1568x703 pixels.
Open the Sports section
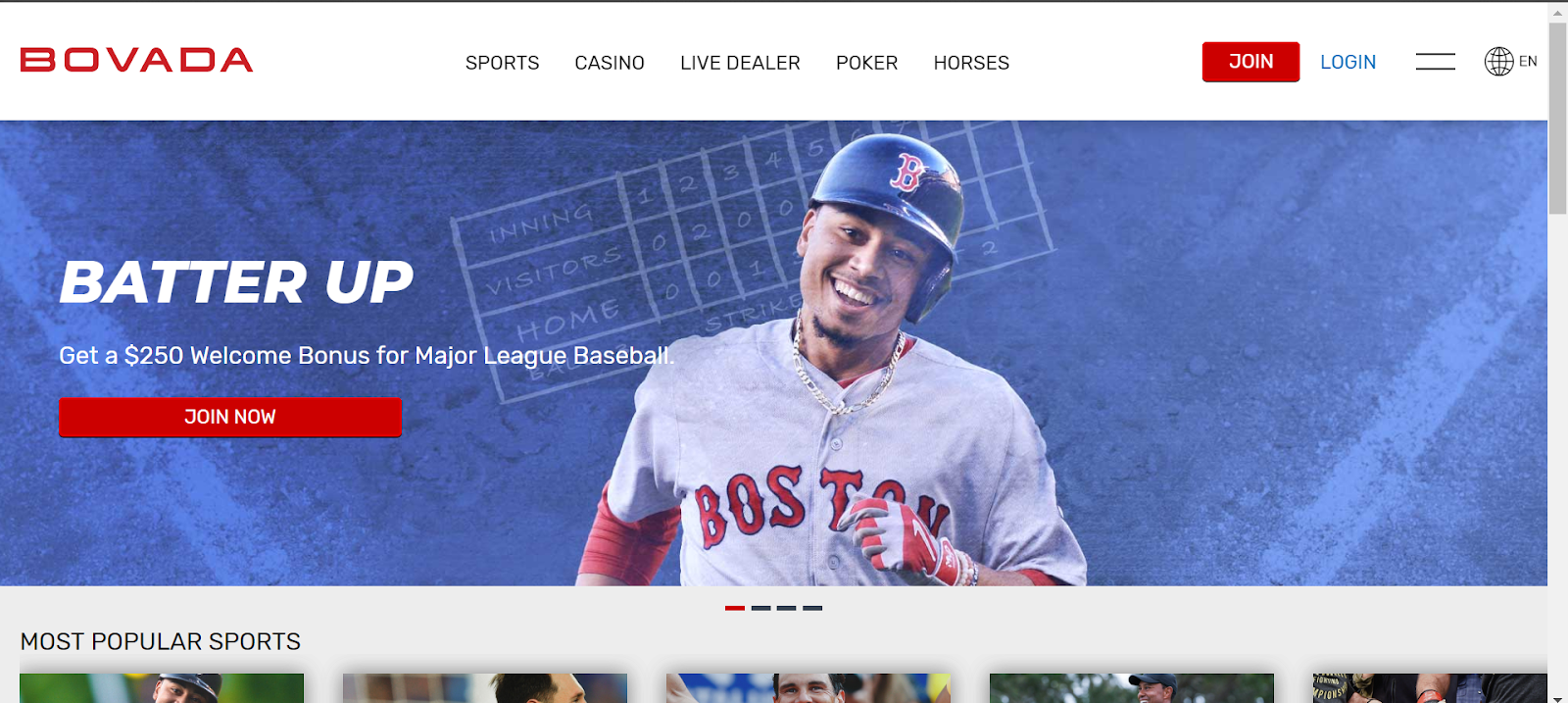[502, 63]
